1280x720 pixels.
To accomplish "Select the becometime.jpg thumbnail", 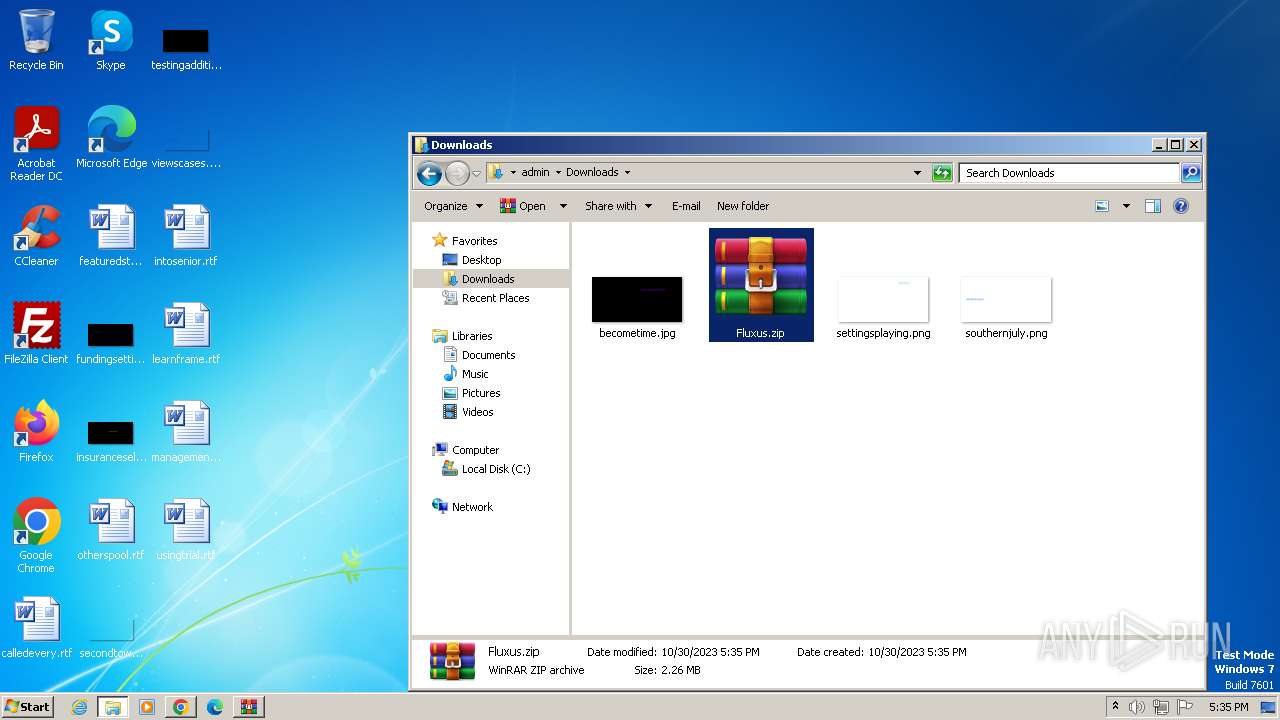I will click(x=637, y=308).
